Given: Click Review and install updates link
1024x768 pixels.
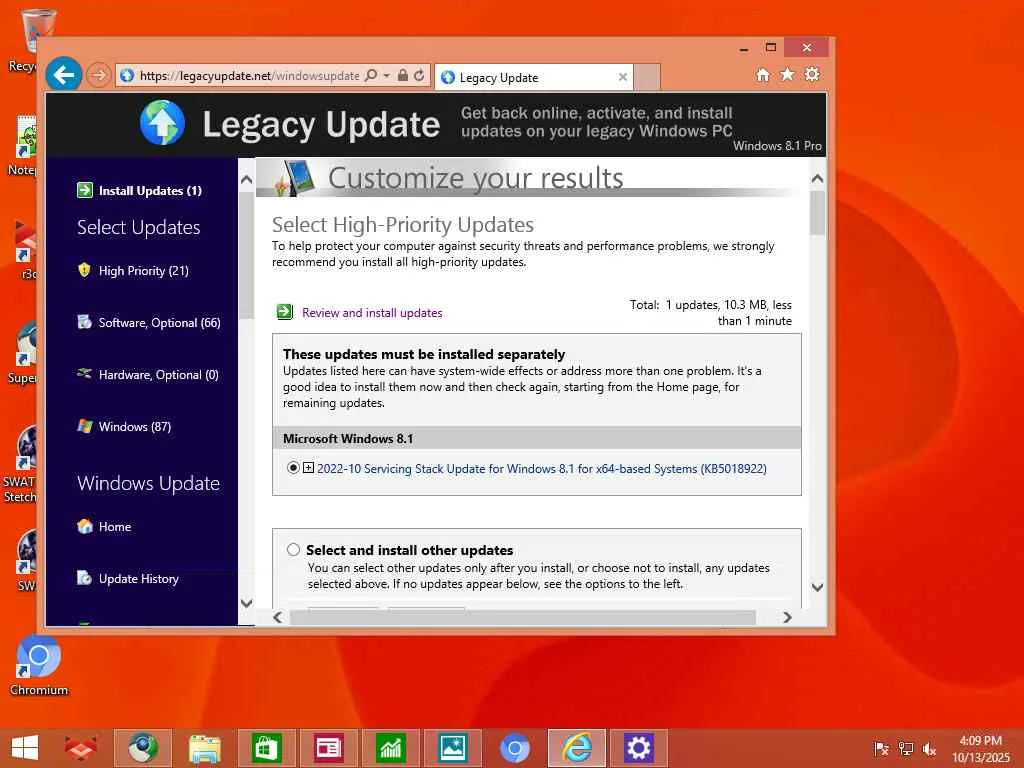Looking at the screenshot, I should [x=372, y=313].
